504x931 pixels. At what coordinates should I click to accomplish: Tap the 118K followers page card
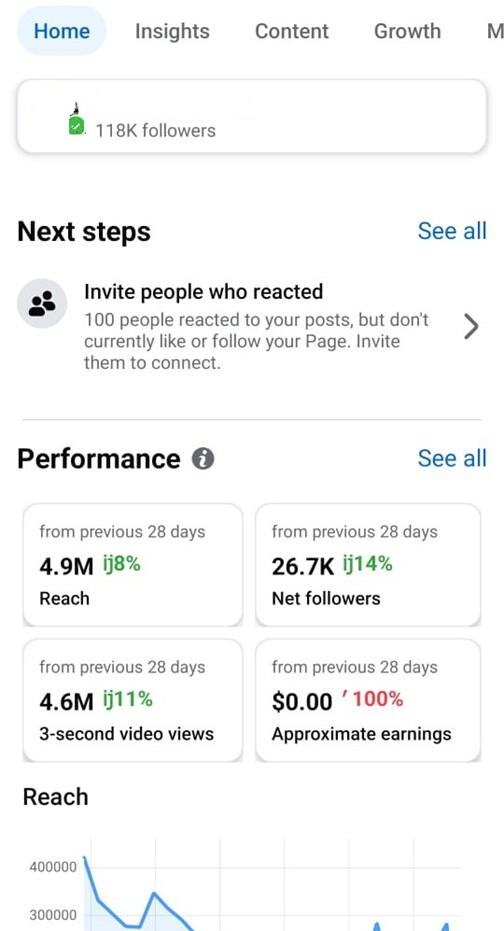coord(252,116)
